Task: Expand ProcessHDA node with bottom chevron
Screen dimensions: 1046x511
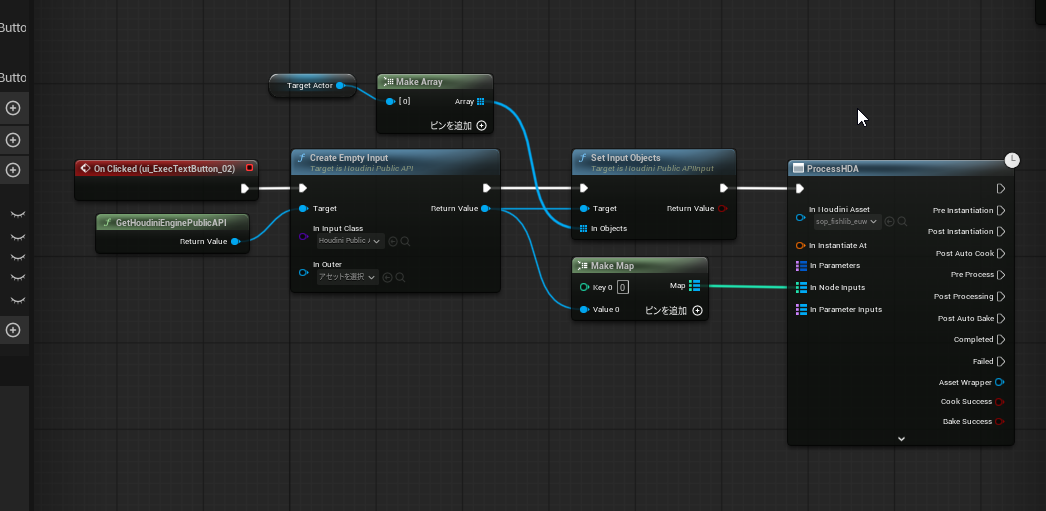Action: coord(901,438)
